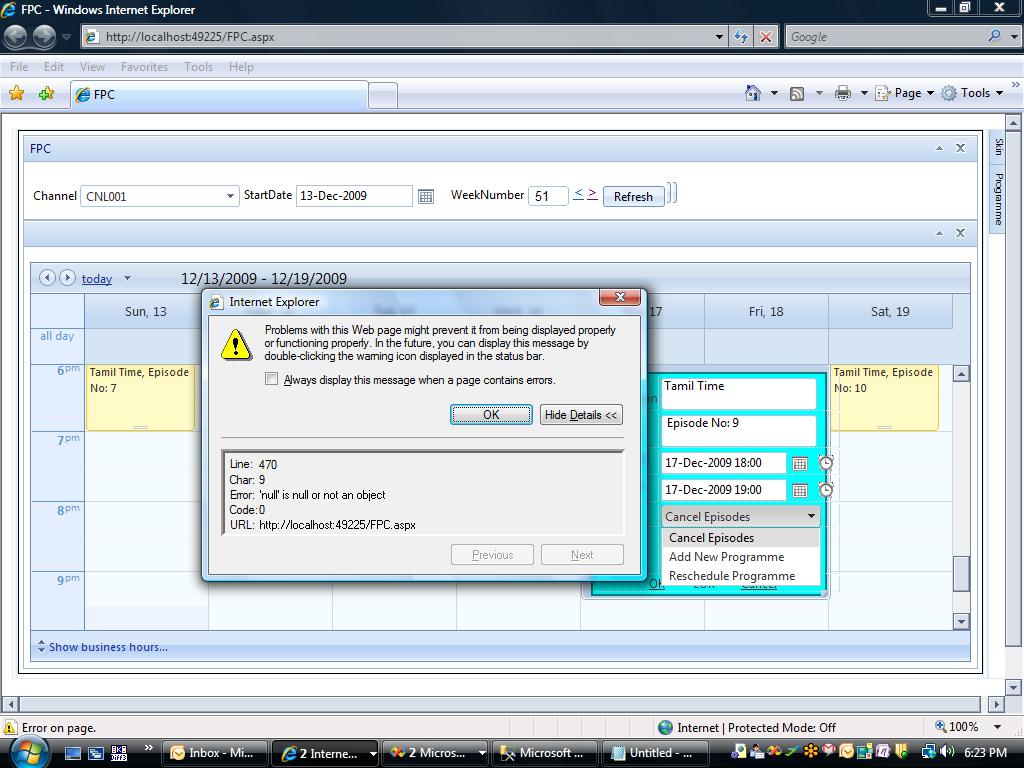The width and height of the screenshot is (1024, 768).
Task: Collapse the second panel bar arrow
Action: click(939, 233)
